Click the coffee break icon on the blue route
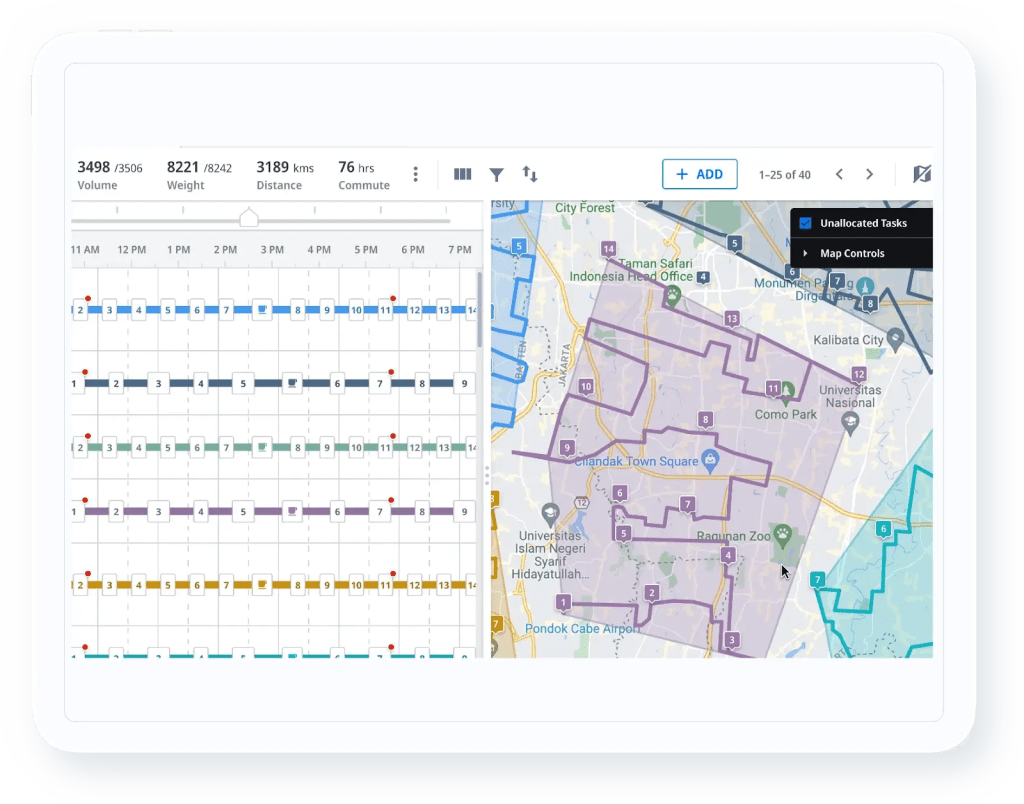 point(261,309)
